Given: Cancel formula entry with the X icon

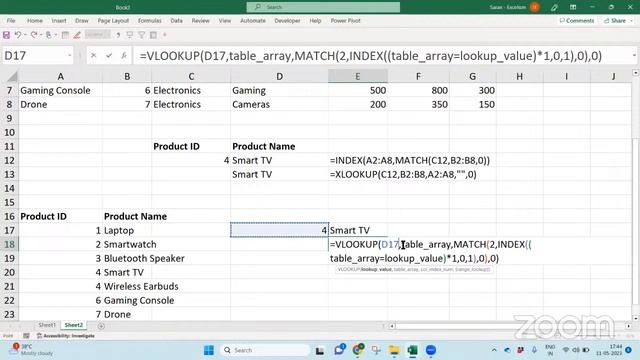Looking at the screenshot, I should [x=93, y=56].
